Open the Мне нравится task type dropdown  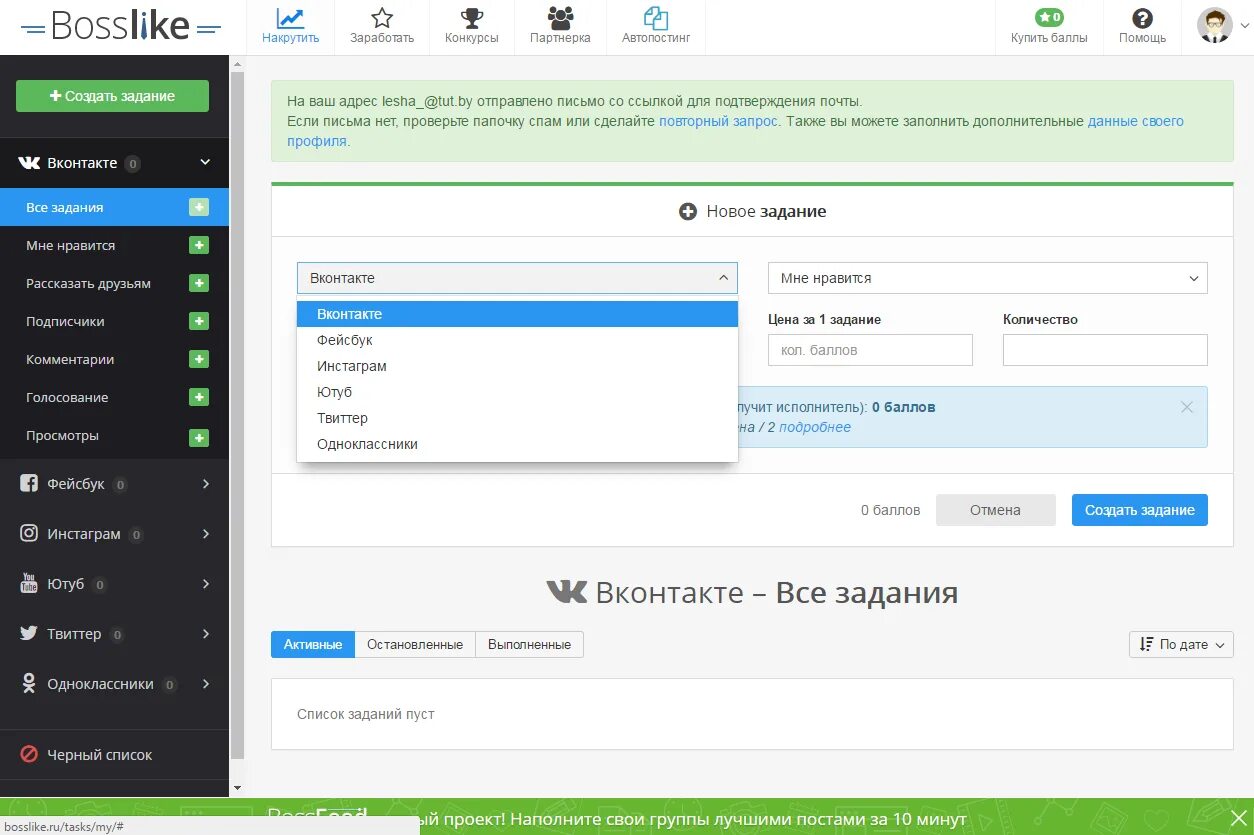[988, 278]
